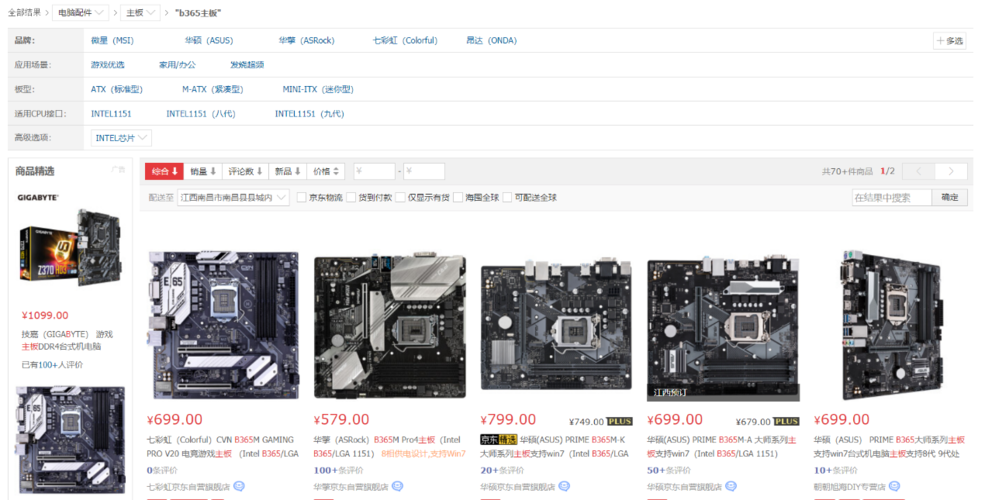Click the "b365主板" search term text
Viewport: 985px width, 500px height.
(198, 13)
